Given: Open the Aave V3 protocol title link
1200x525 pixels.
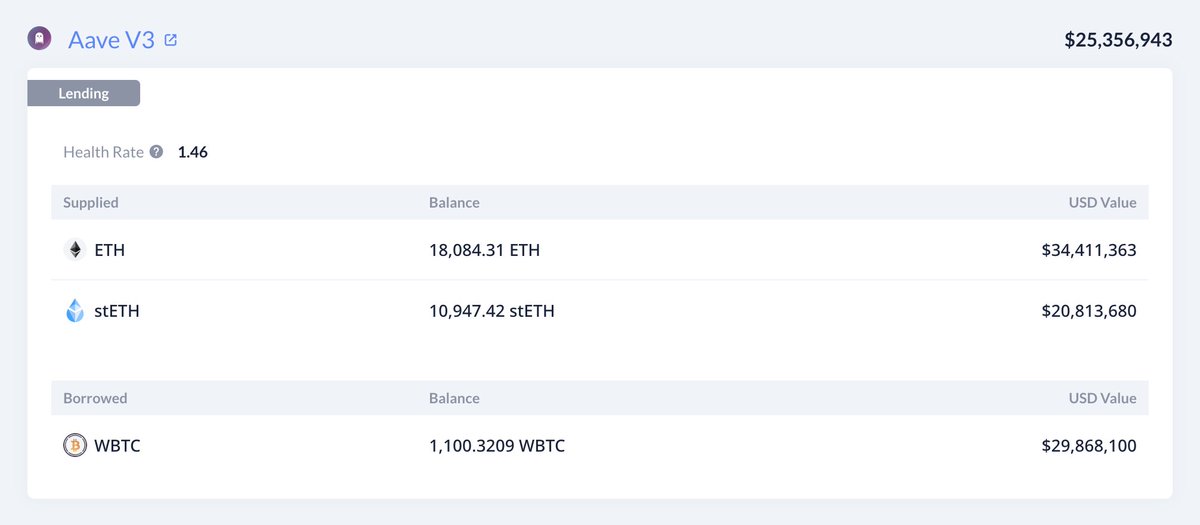Looking at the screenshot, I should [x=111, y=40].
